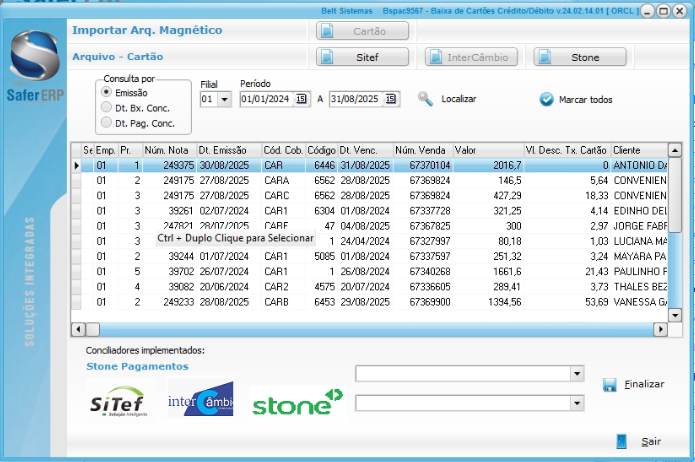Viewport: 695px width, 462px height.
Task: Select the Emissão radio option
Action: coord(107,92)
